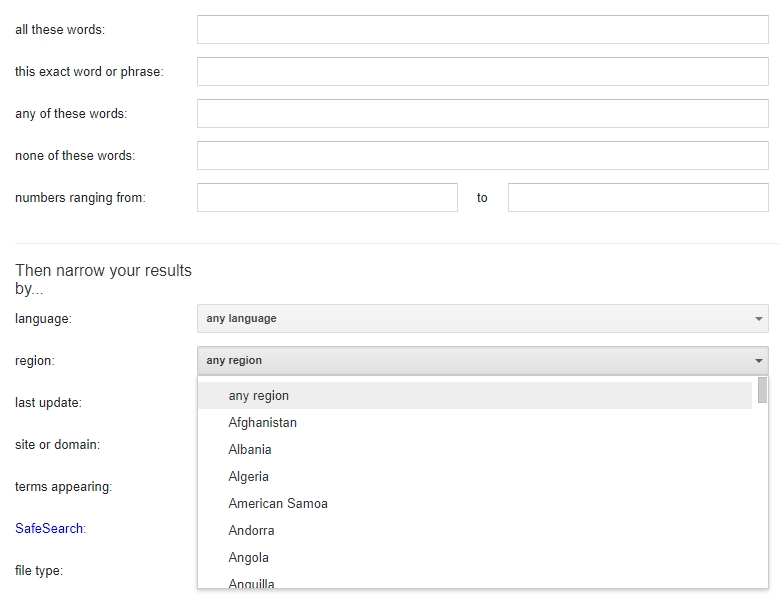Screen dimensions: 779x596
Task: Collapse the 'any region' dropdown
Action: click(x=482, y=361)
